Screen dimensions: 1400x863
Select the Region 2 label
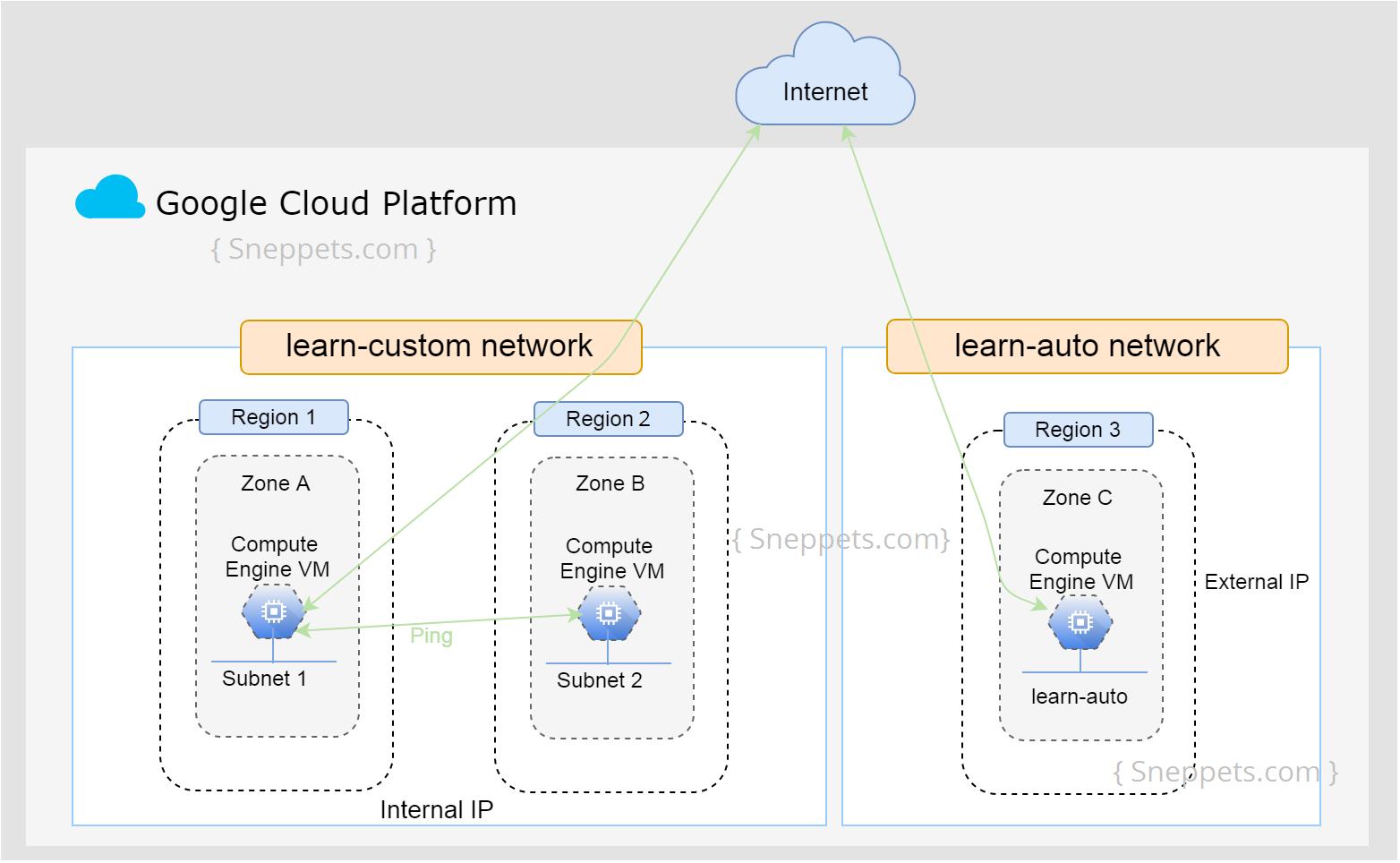tap(609, 419)
